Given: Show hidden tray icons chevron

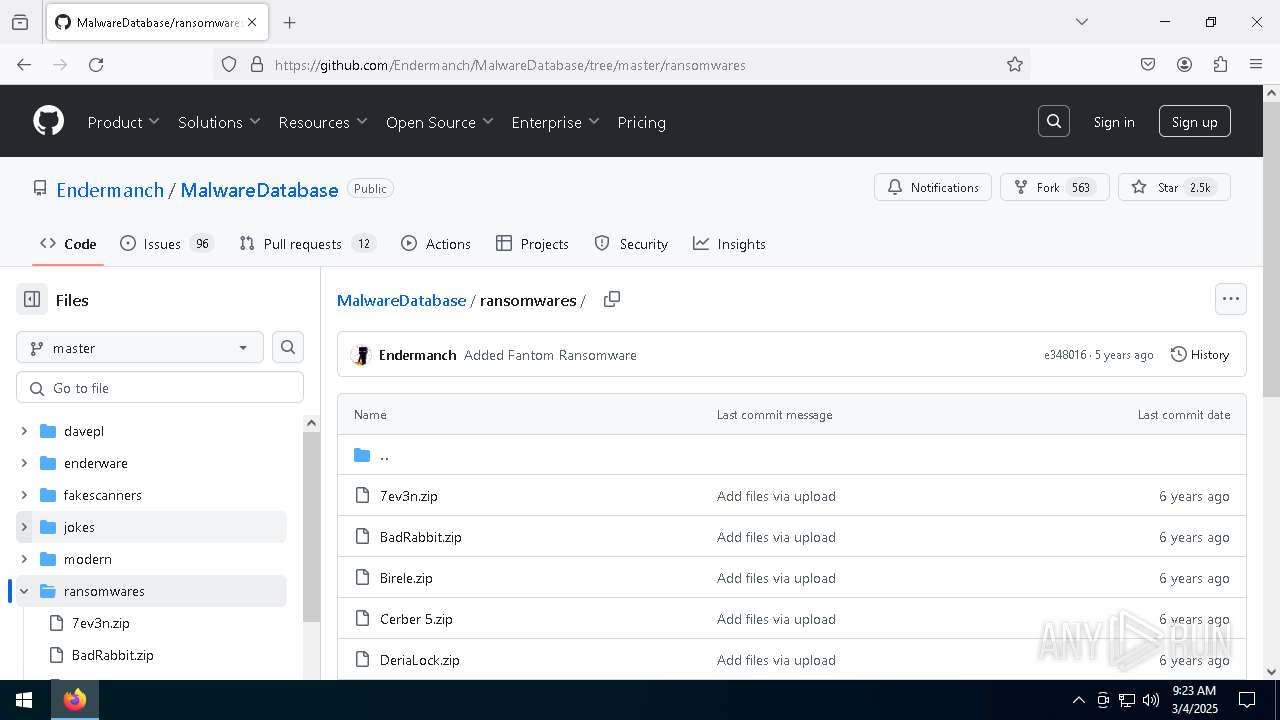Looking at the screenshot, I should pyautogui.click(x=1078, y=700).
